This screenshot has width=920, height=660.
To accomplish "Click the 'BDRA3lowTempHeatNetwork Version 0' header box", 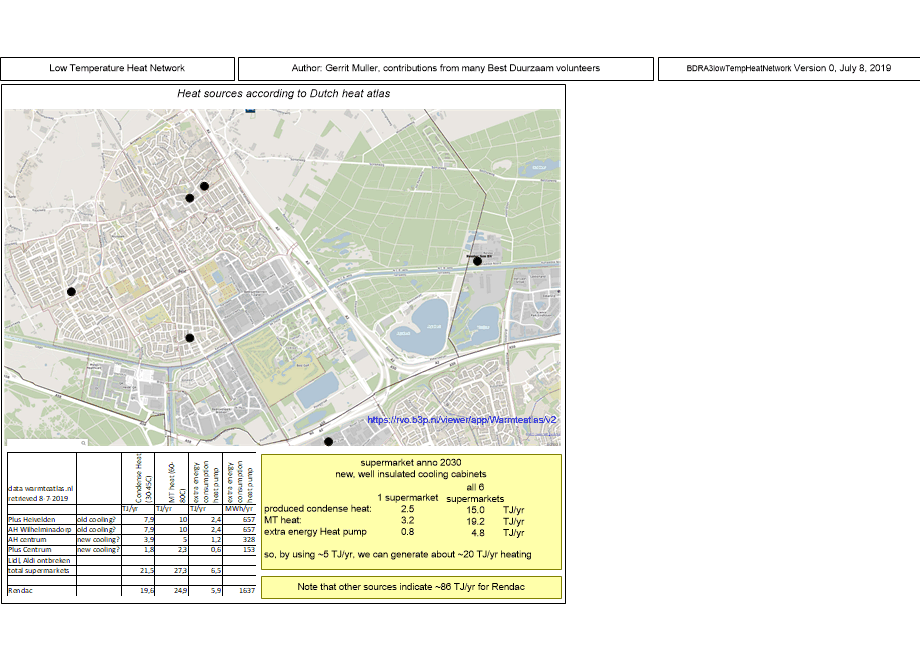I will [x=789, y=69].
